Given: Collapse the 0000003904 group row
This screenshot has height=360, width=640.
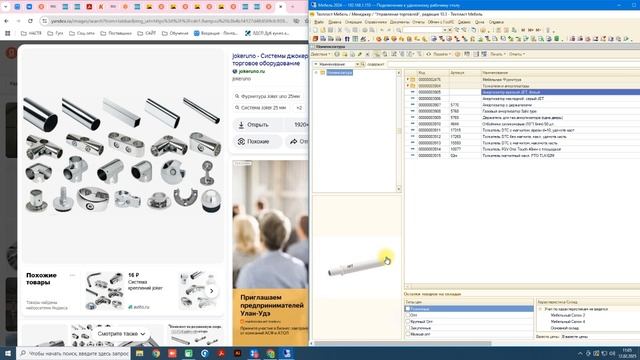Looking at the screenshot, I should click(x=407, y=86).
